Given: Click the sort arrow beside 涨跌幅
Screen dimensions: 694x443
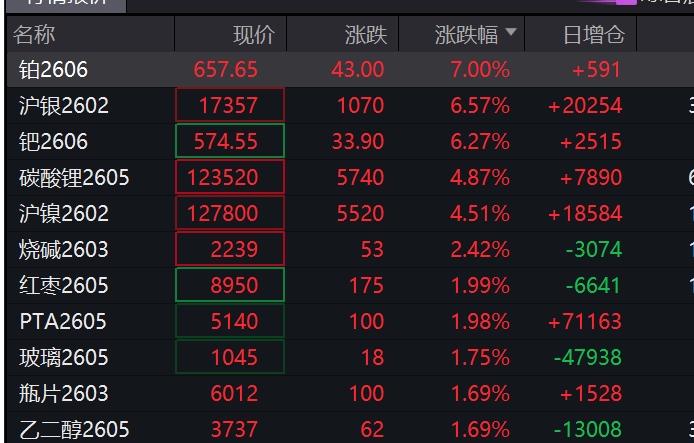Looking at the screenshot, I should (x=512, y=34).
